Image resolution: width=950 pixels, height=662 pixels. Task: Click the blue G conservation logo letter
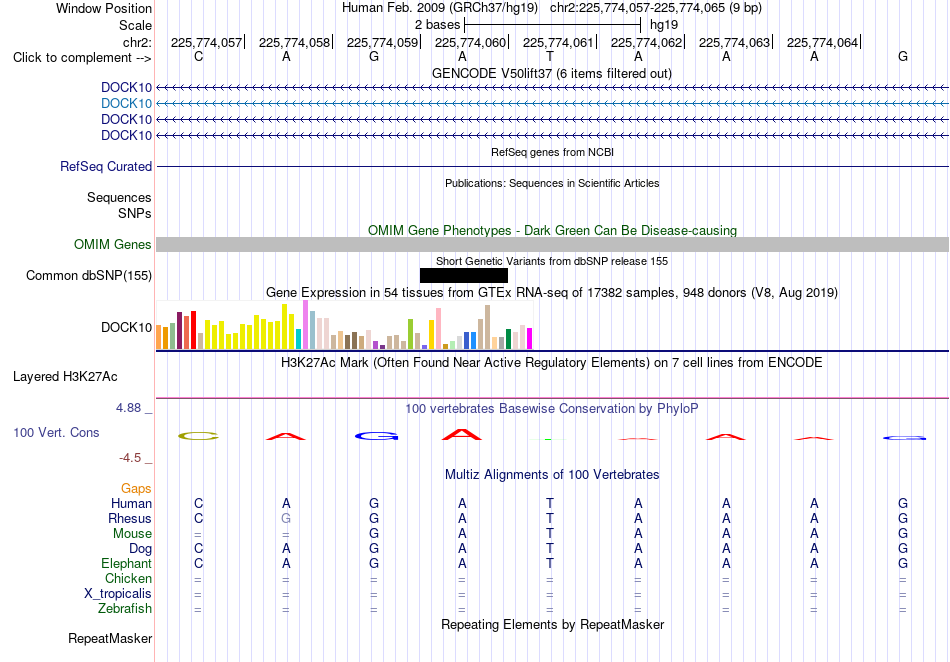(377, 436)
